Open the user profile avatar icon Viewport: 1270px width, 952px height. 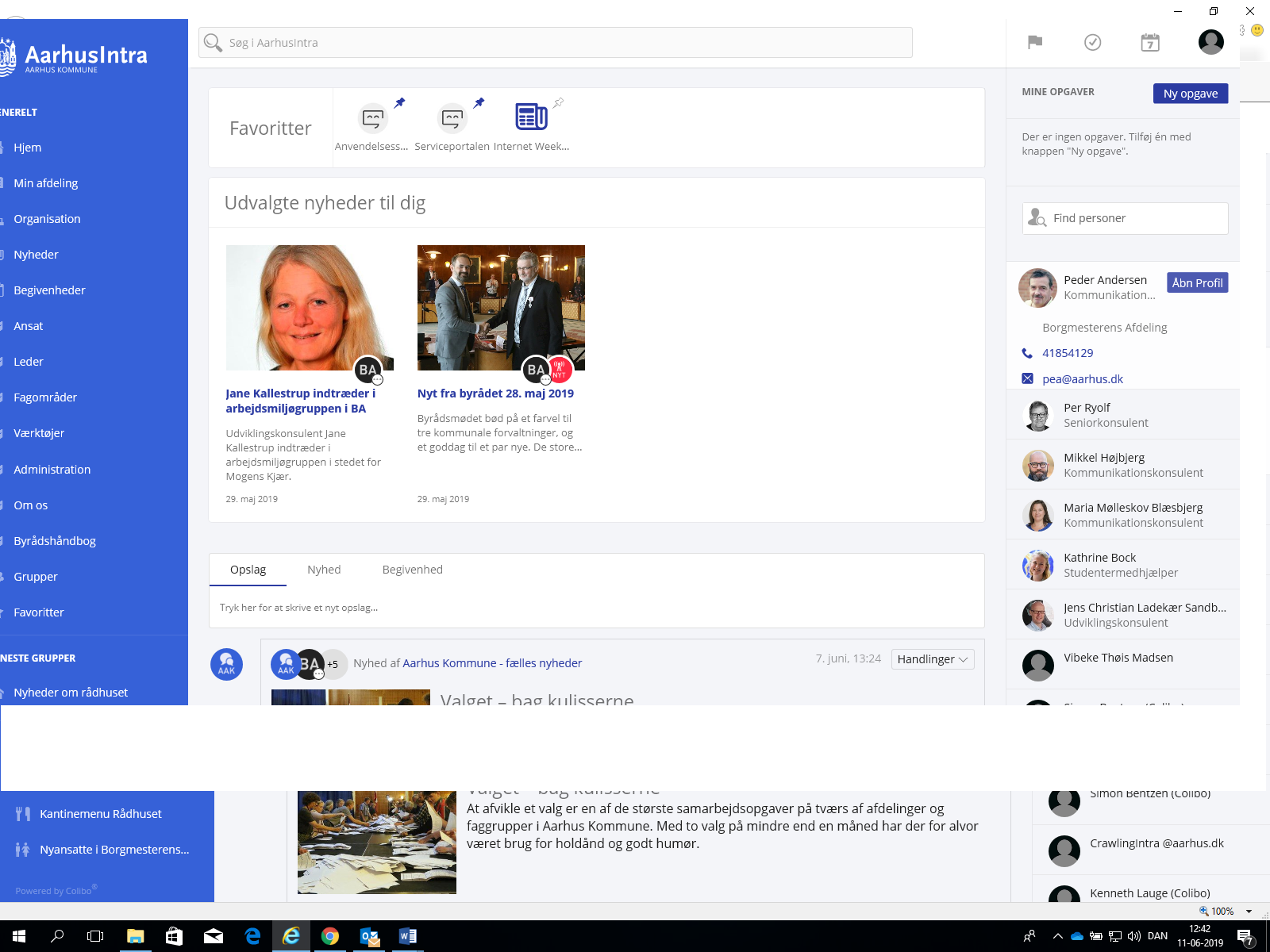pos(1210,41)
